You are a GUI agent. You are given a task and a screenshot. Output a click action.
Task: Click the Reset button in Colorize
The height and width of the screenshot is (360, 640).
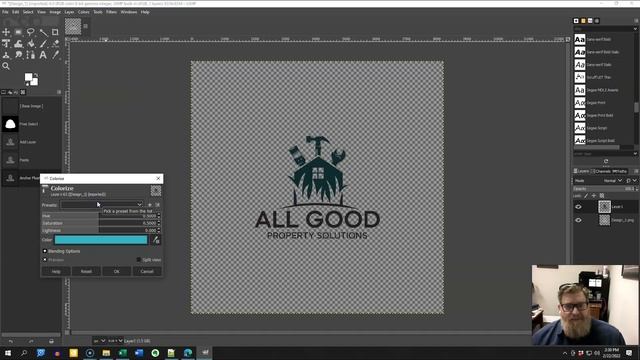[86, 271]
